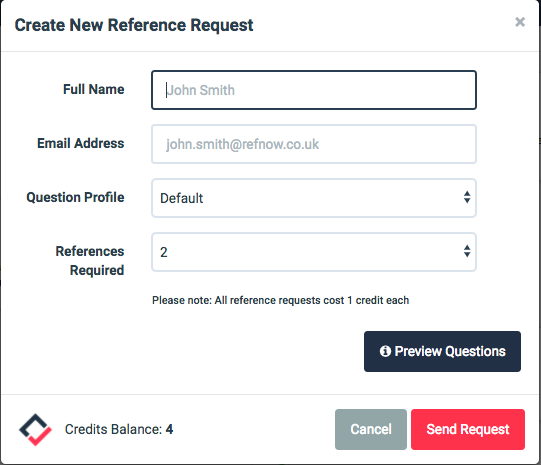This screenshot has height=465, width=541.
Task: Click the Credits Balance text
Action: tap(119, 429)
